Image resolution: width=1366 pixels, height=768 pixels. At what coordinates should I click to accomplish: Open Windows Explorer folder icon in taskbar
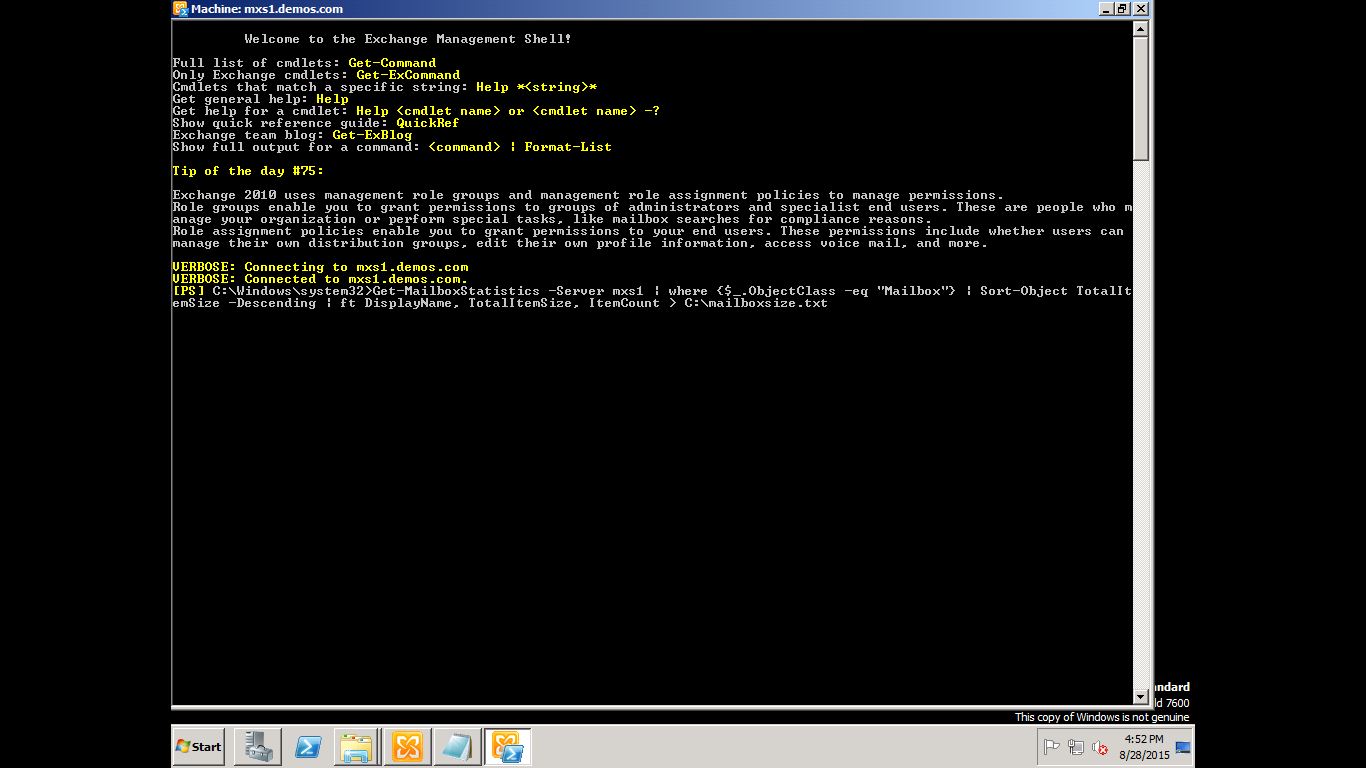(356, 747)
